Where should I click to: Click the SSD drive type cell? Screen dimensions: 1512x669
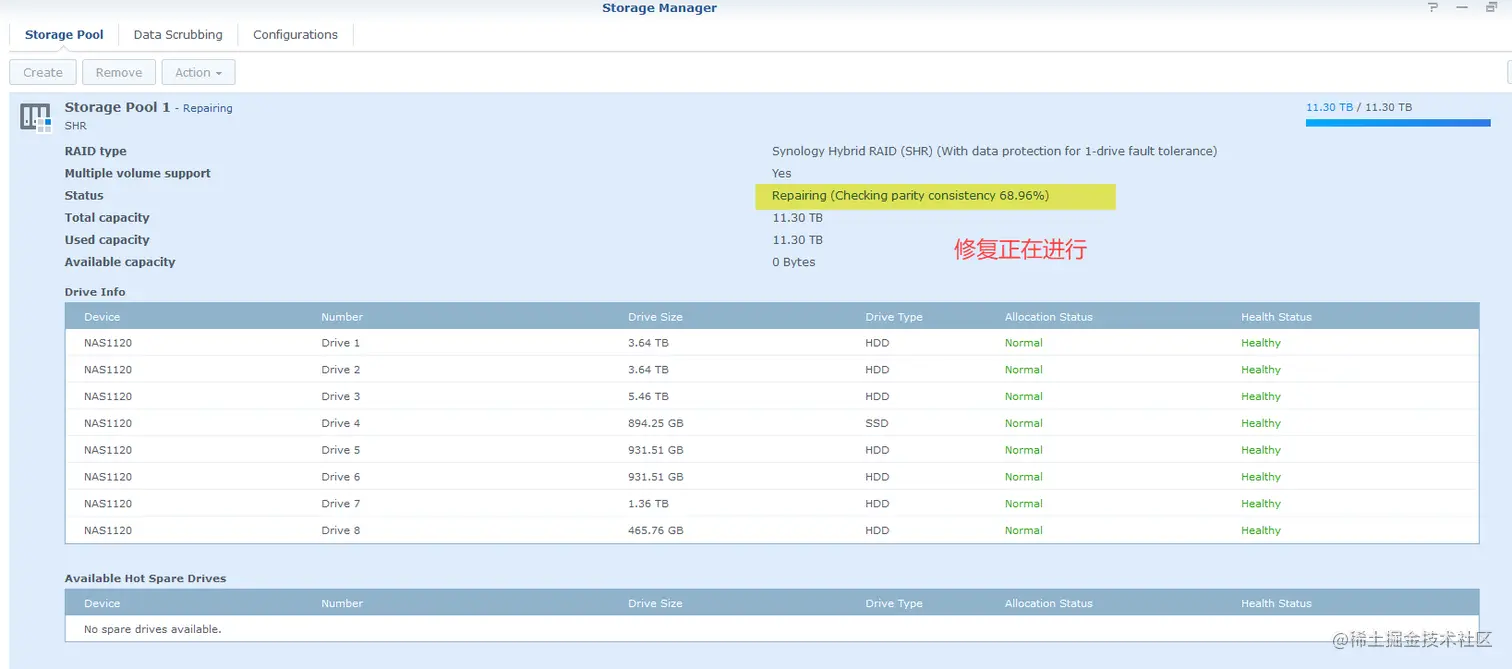tap(876, 423)
